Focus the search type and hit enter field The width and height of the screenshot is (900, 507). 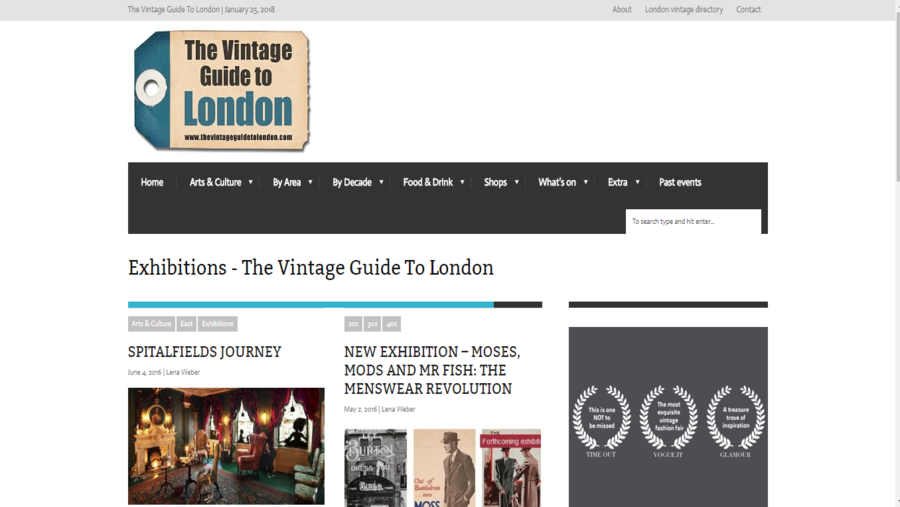pyautogui.click(x=693, y=221)
